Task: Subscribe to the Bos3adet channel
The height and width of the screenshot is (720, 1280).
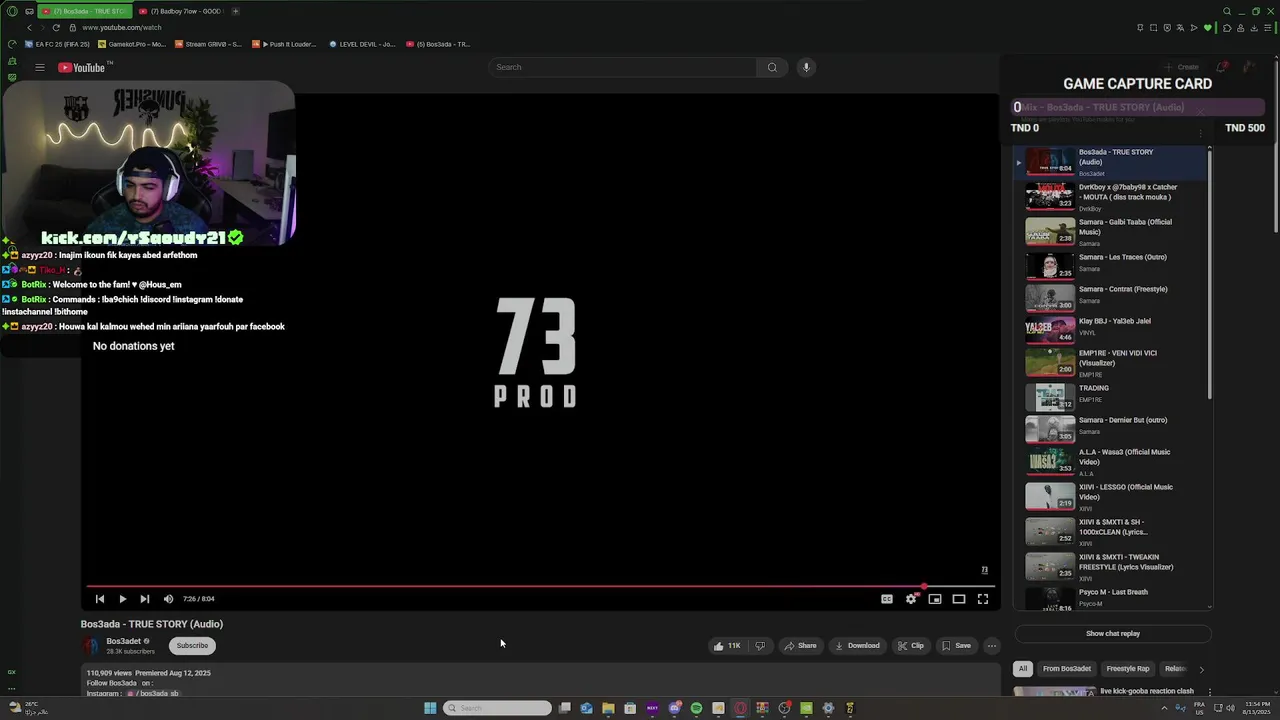Action: click(192, 646)
